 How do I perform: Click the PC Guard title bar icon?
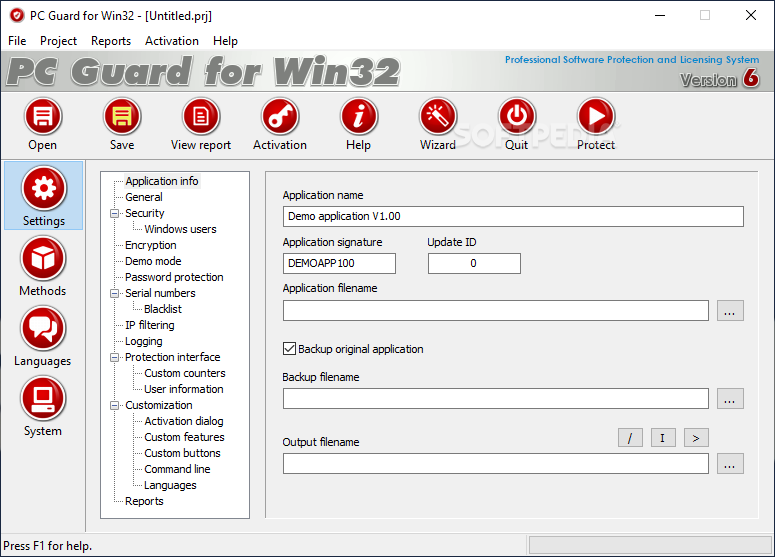pos(17,16)
